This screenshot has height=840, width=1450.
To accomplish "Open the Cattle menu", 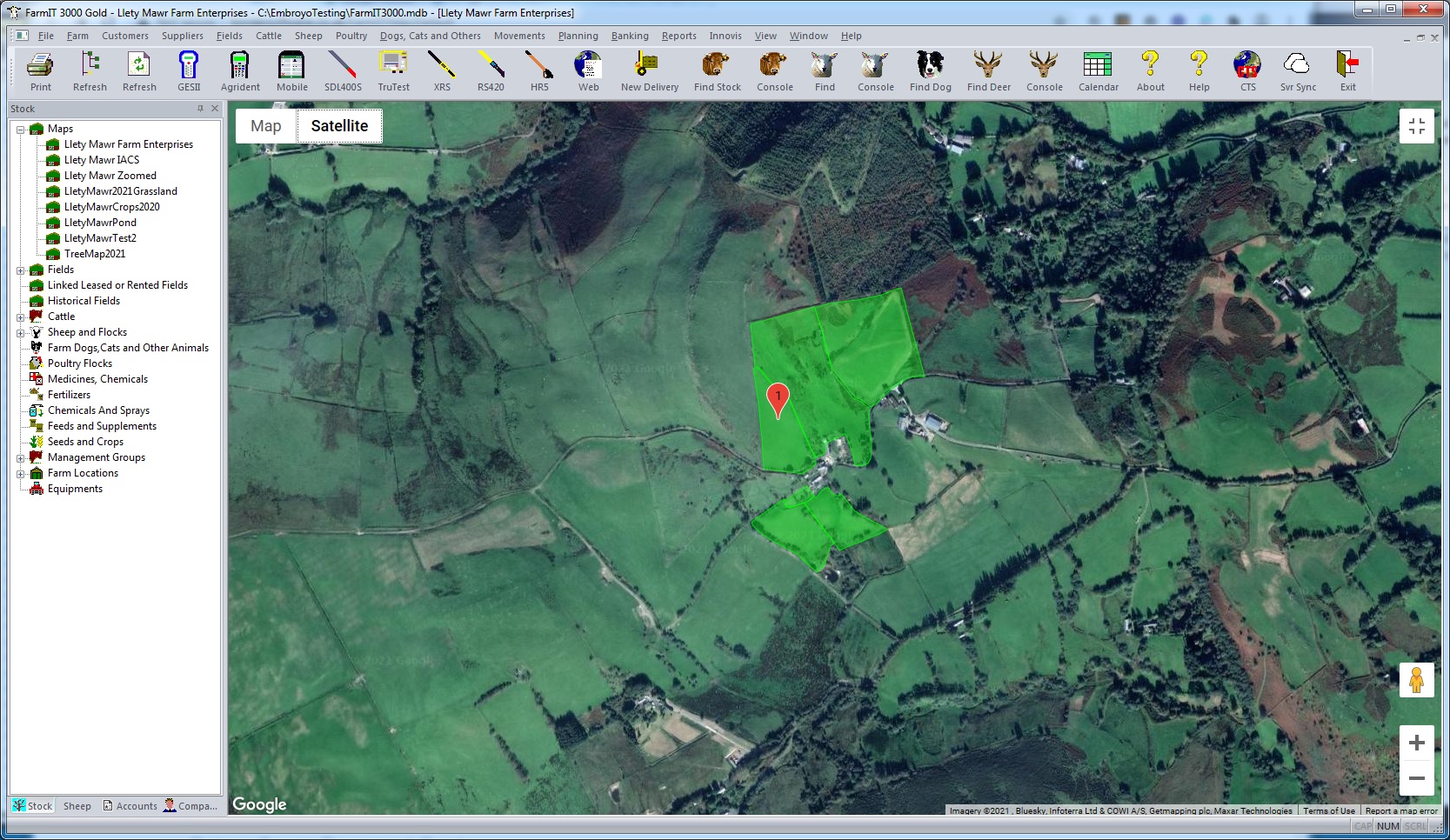I will click(269, 36).
